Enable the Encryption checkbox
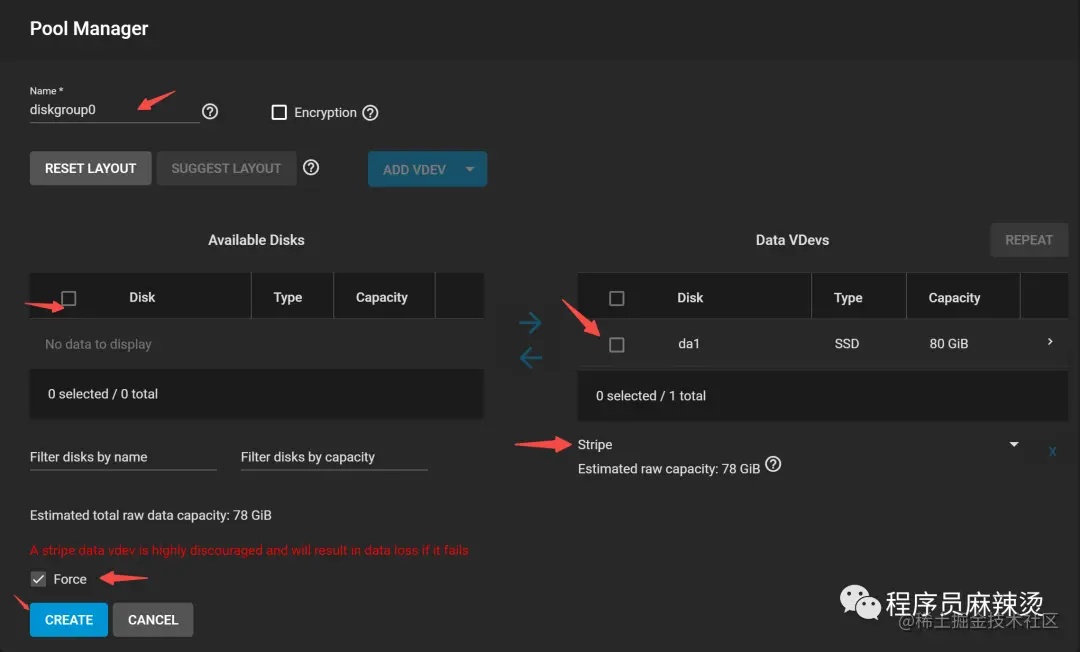This screenshot has height=652, width=1080. tap(279, 112)
